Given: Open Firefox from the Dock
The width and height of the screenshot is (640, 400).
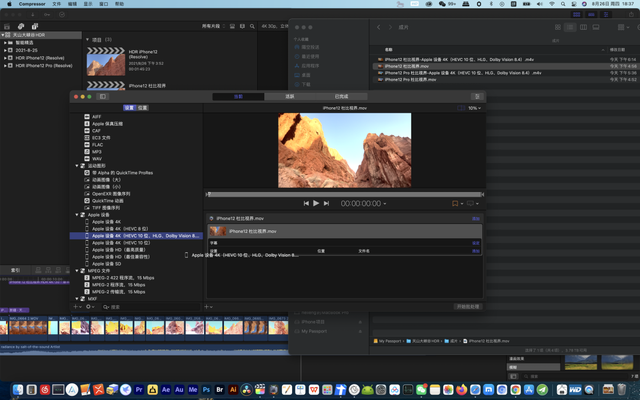Looking at the screenshot, I should click(462, 389).
